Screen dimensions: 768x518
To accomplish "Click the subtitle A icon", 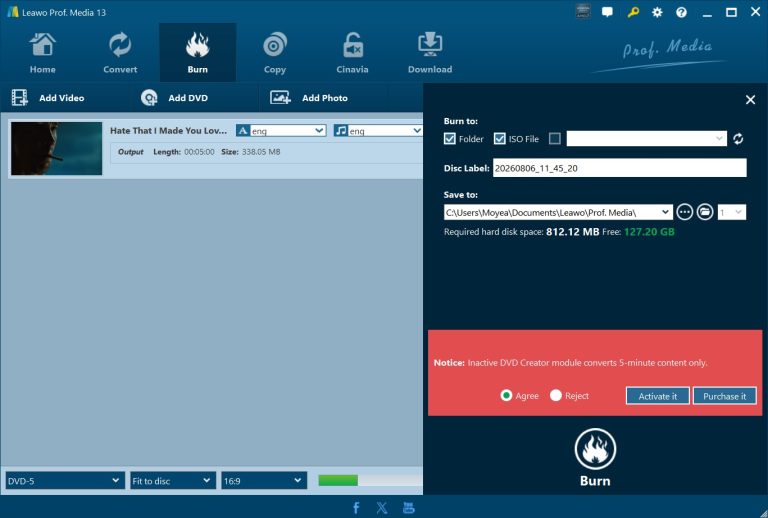I will coord(243,130).
